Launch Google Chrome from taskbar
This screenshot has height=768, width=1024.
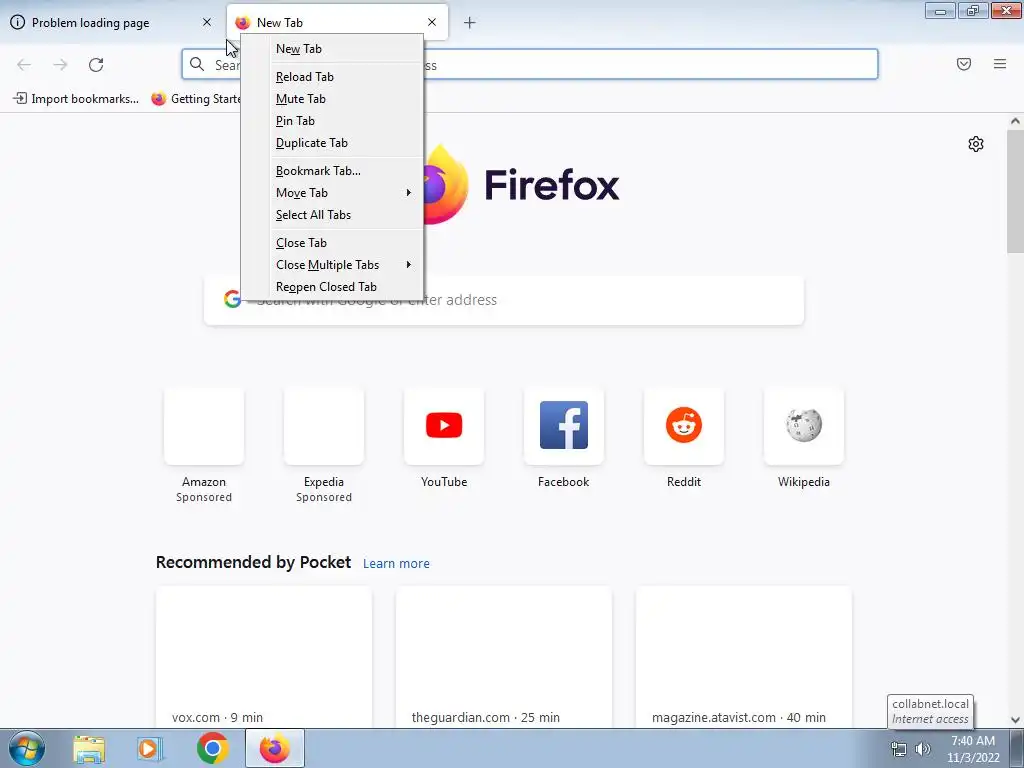[x=212, y=748]
